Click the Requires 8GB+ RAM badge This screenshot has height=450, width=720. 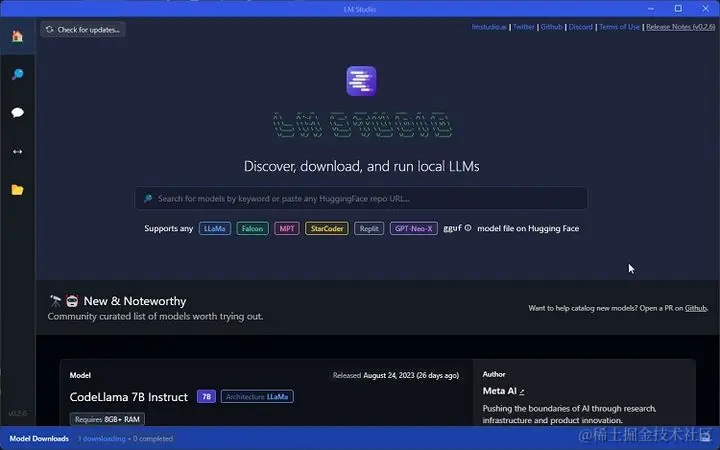[x=107, y=419]
